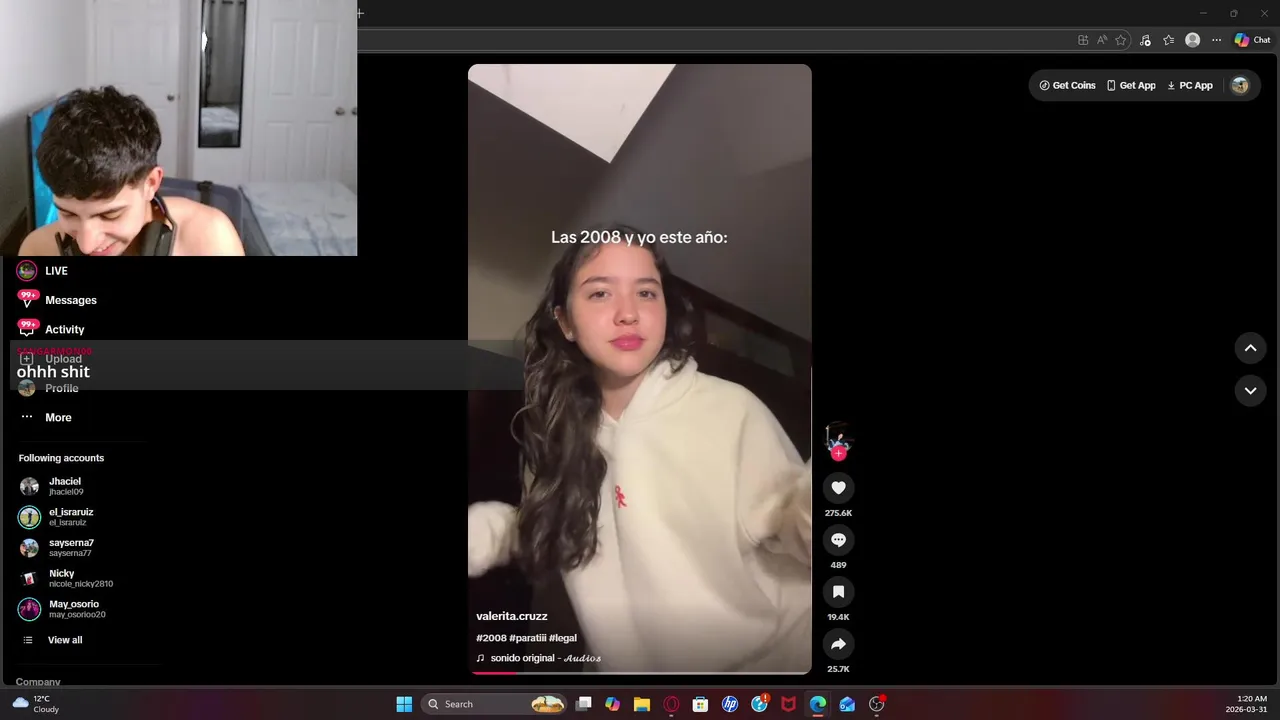Like the video with the heart icon
1280x720 pixels.
click(x=838, y=488)
